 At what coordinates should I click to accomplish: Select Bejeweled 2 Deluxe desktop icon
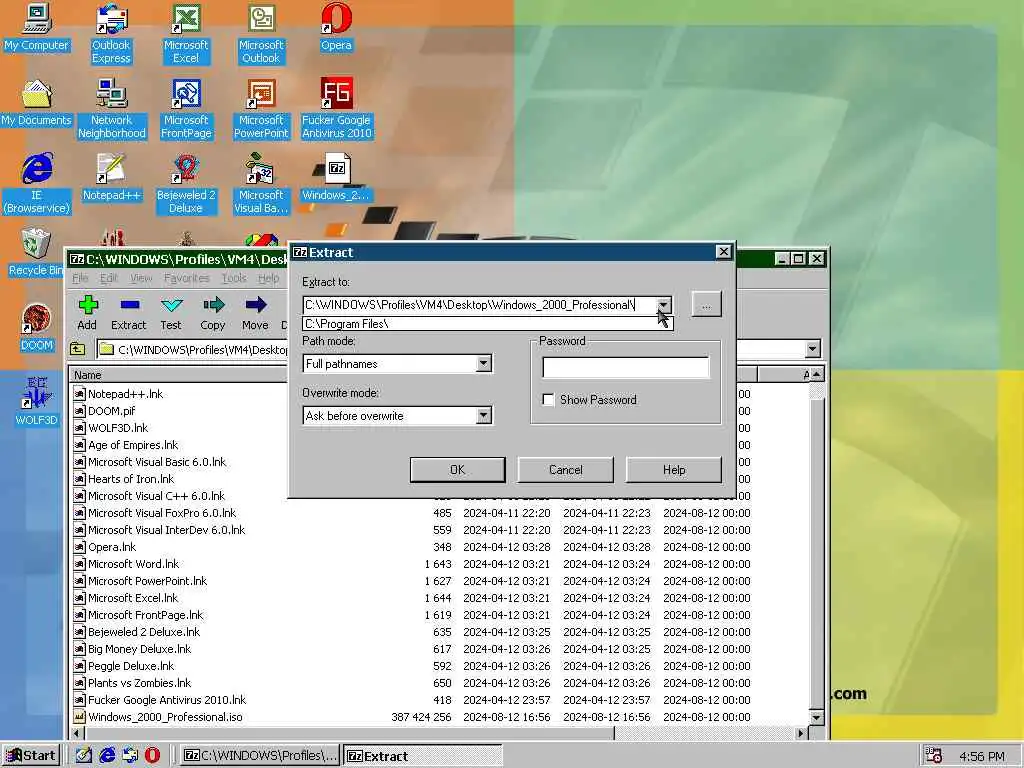pyautogui.click(x=186, y=184)
